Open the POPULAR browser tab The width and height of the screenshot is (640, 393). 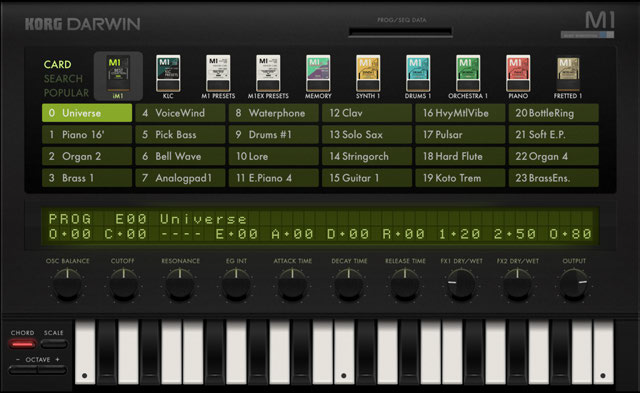coord(66,93)
